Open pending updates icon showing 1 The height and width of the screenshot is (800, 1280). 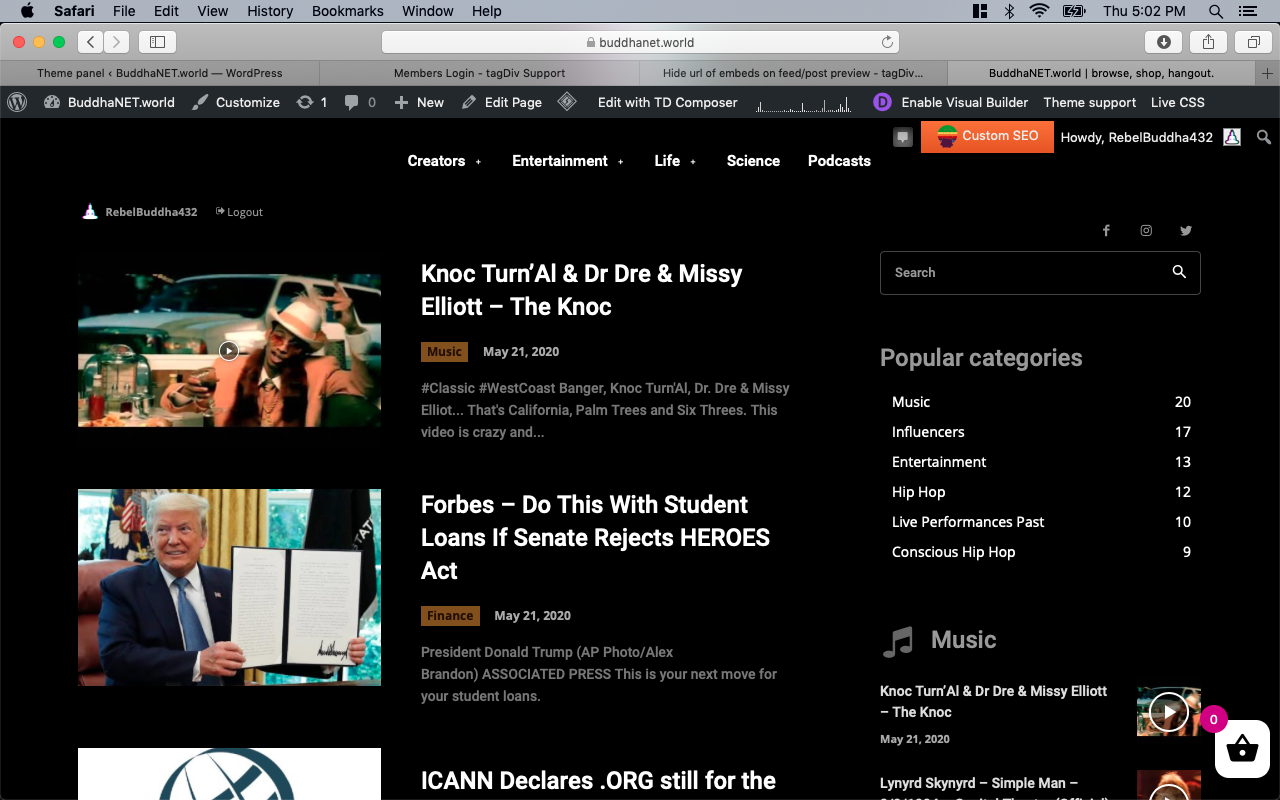[305, 102]
